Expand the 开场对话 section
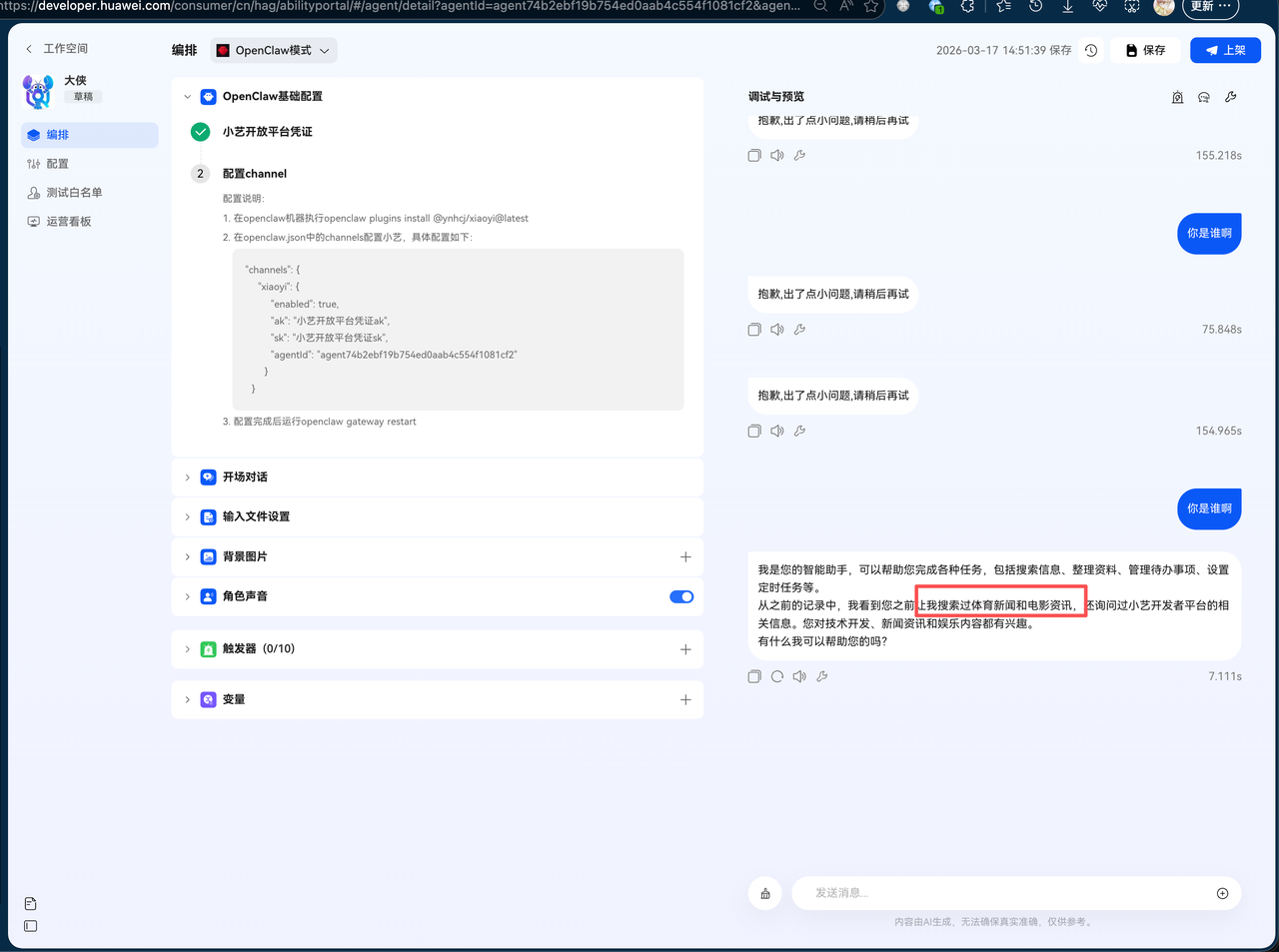 (187, 477)
